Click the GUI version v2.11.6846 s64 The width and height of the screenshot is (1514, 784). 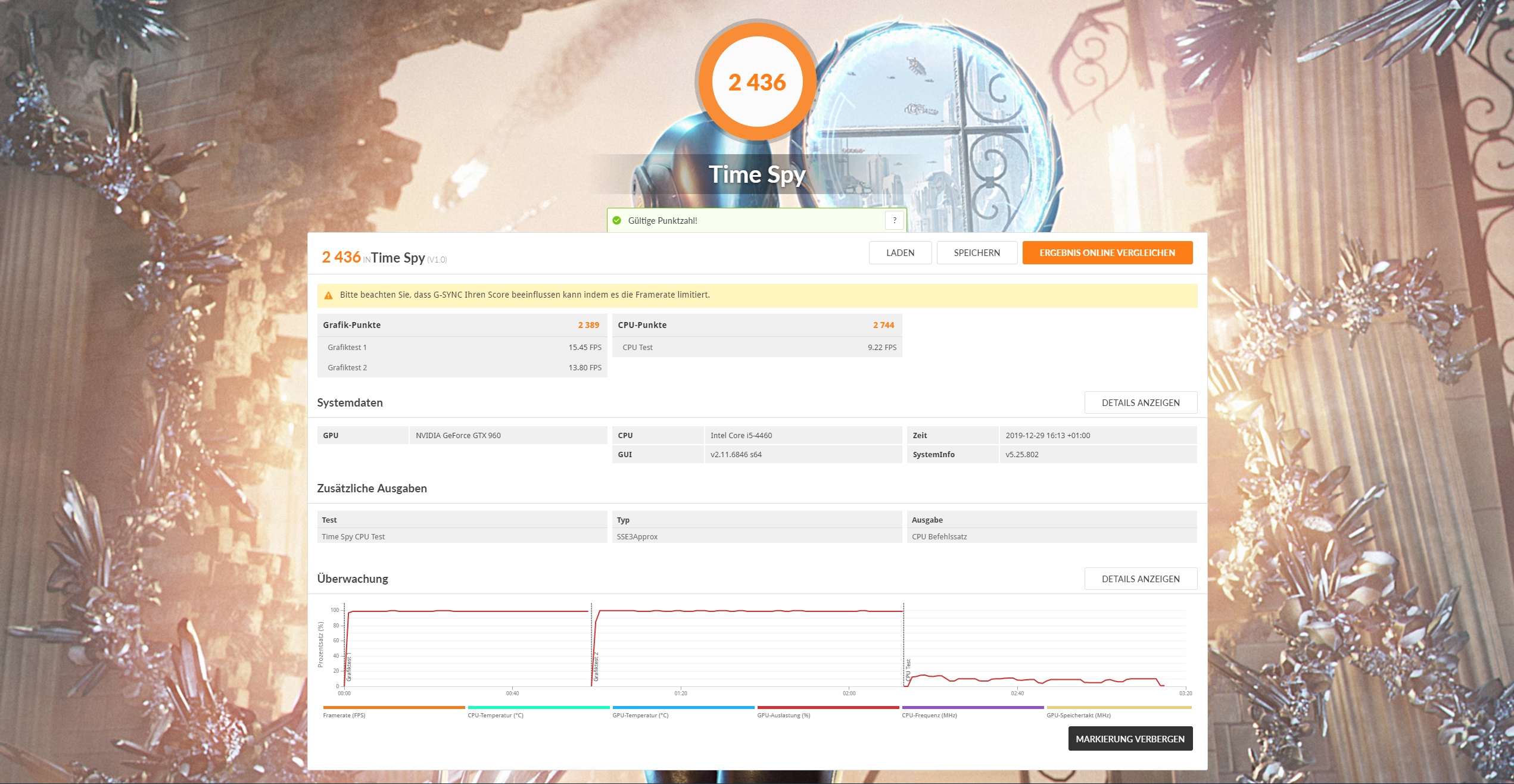736,454
